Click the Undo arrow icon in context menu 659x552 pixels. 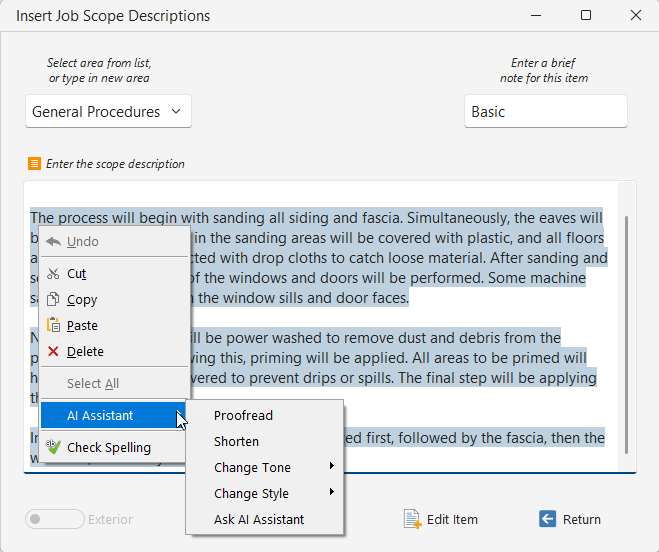tap(53, 241)
